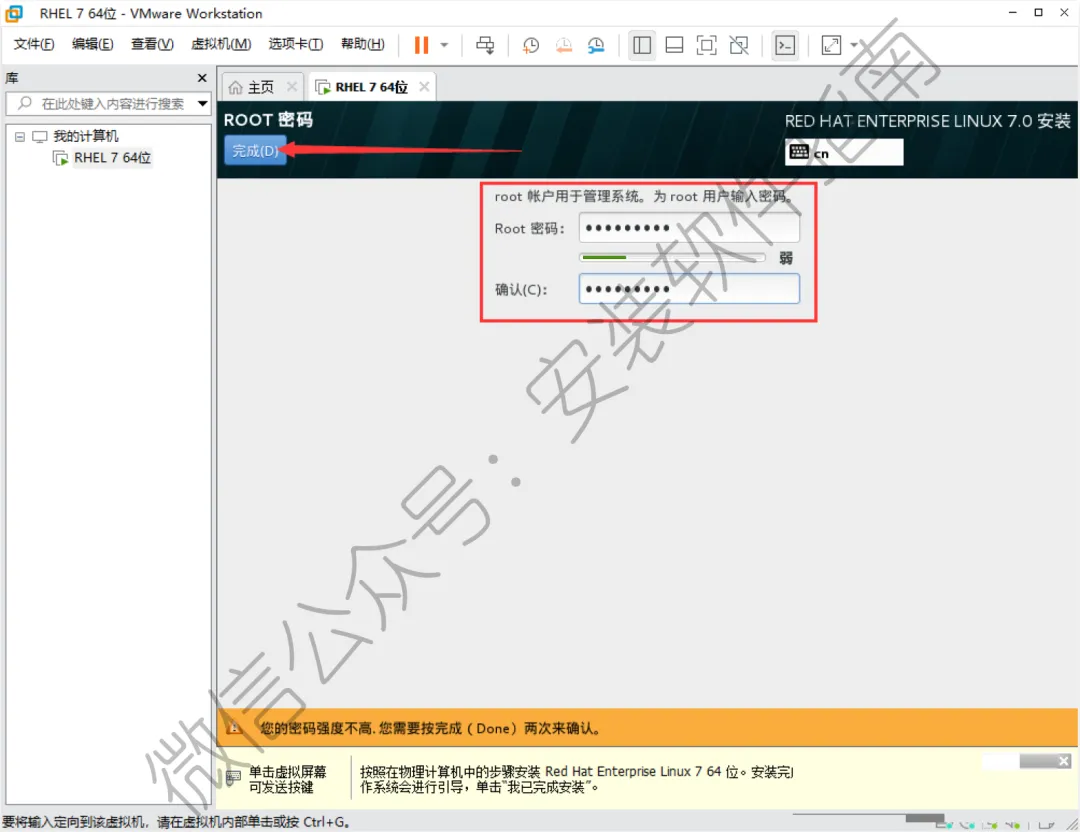Click the 弱 strength label

786,258
